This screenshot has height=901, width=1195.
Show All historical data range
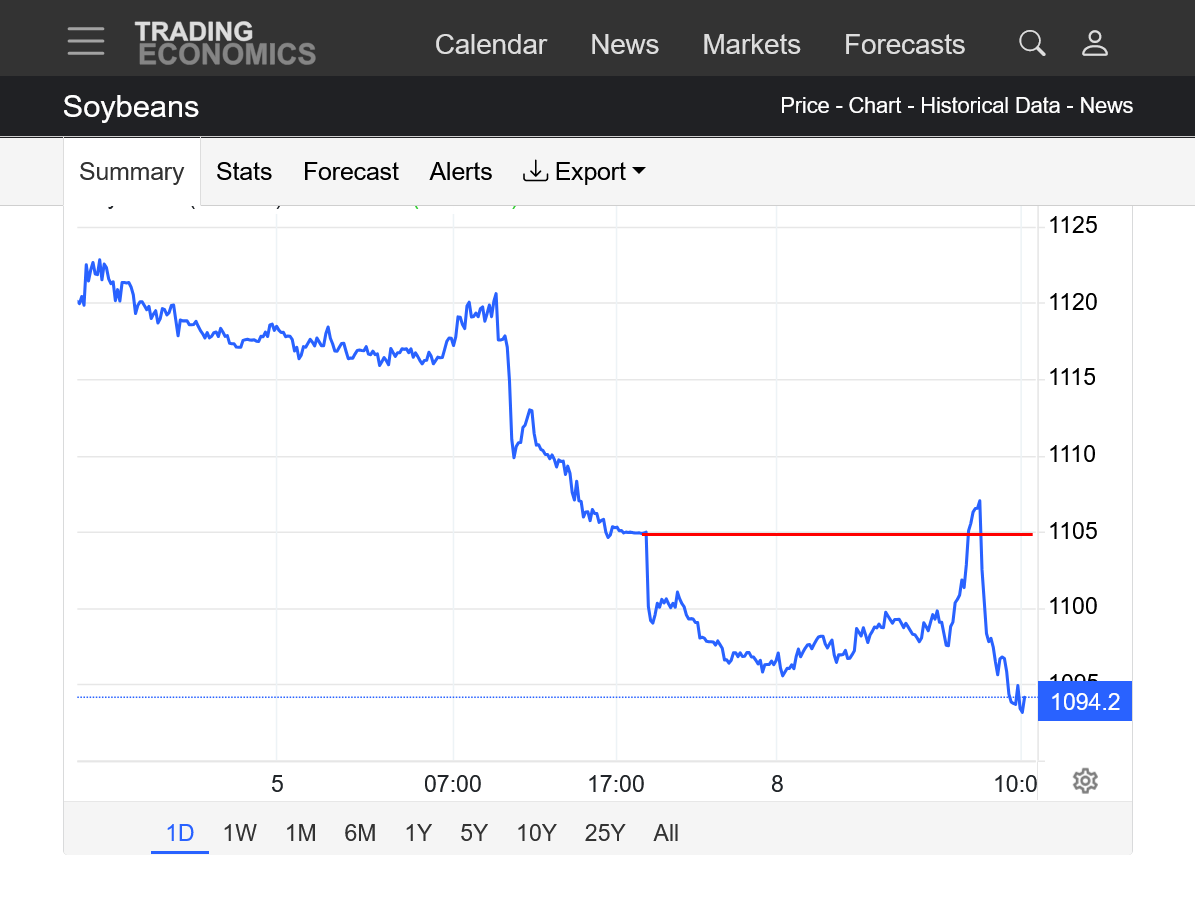(x=665, y=833)
